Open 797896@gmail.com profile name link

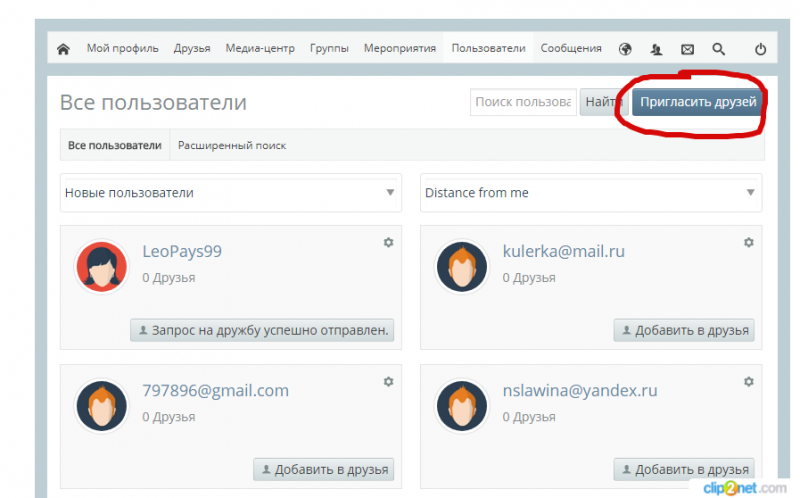pyautogui.click(x=215, y=390)
